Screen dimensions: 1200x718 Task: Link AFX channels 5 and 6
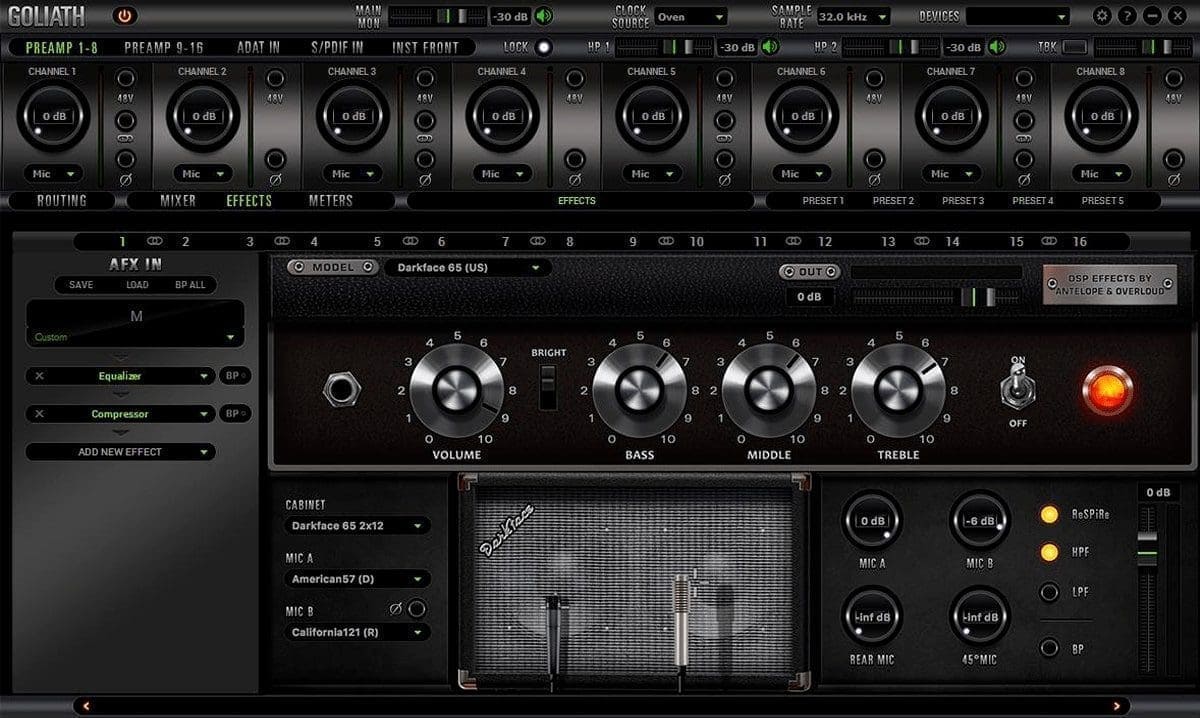pyautogui.click(x=410, y=241)
